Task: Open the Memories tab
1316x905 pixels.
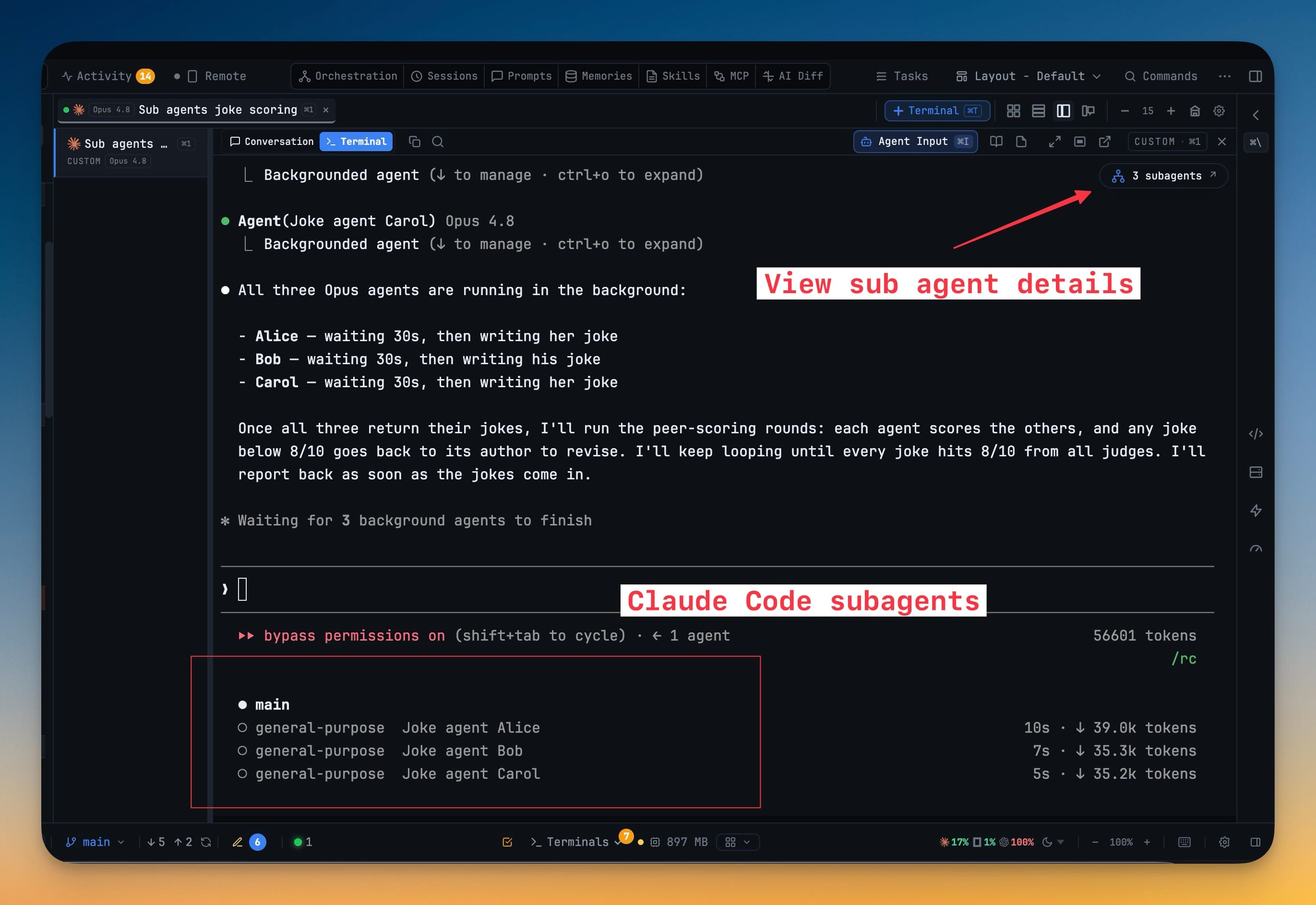Action: (599, 76)
